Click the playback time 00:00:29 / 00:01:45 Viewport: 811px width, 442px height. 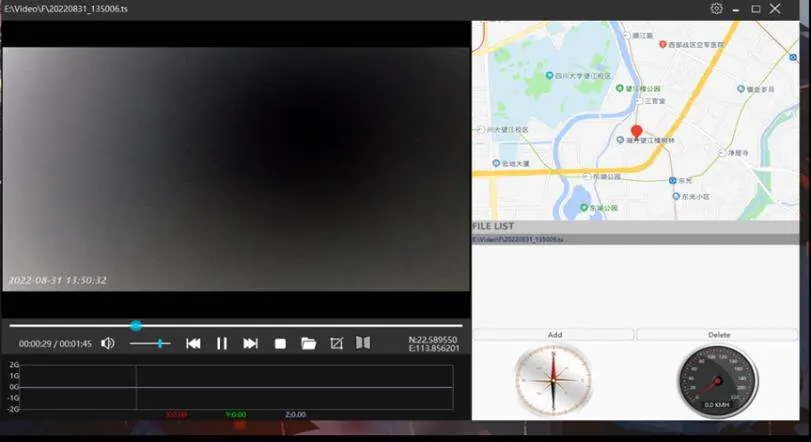click(55, 344)
